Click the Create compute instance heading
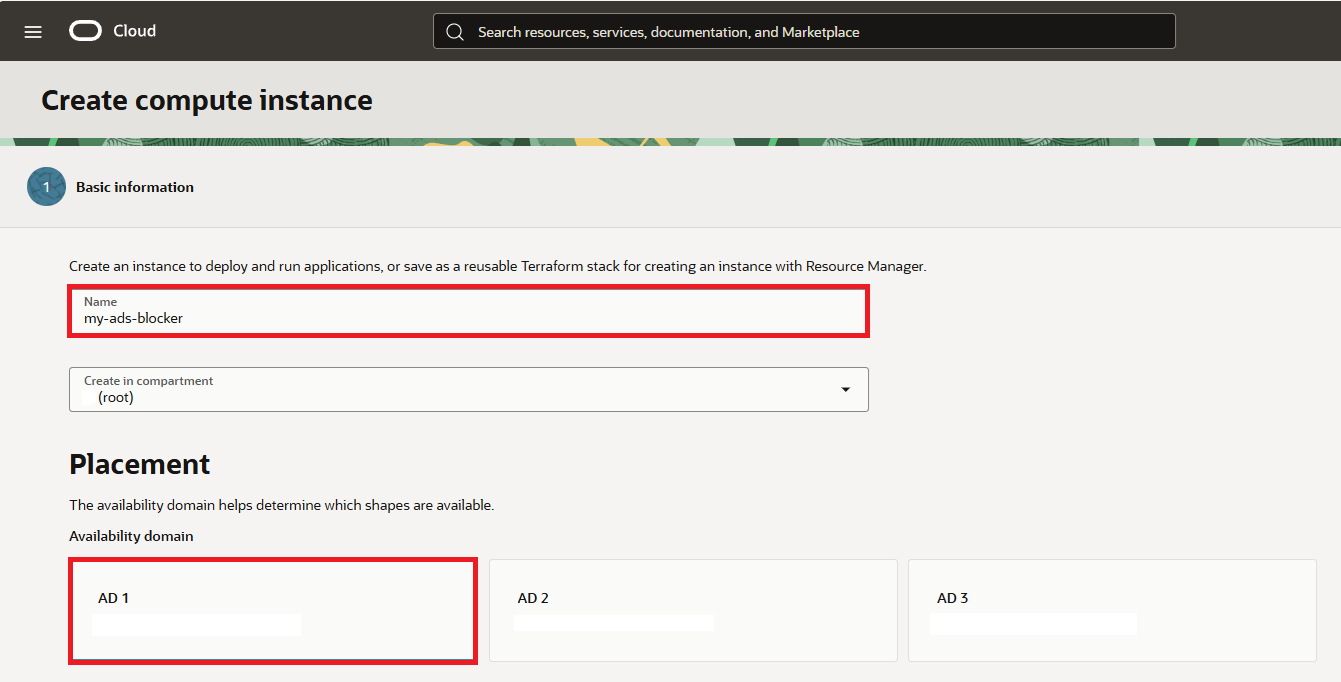 pyautogui.click(x=207, y=100)
